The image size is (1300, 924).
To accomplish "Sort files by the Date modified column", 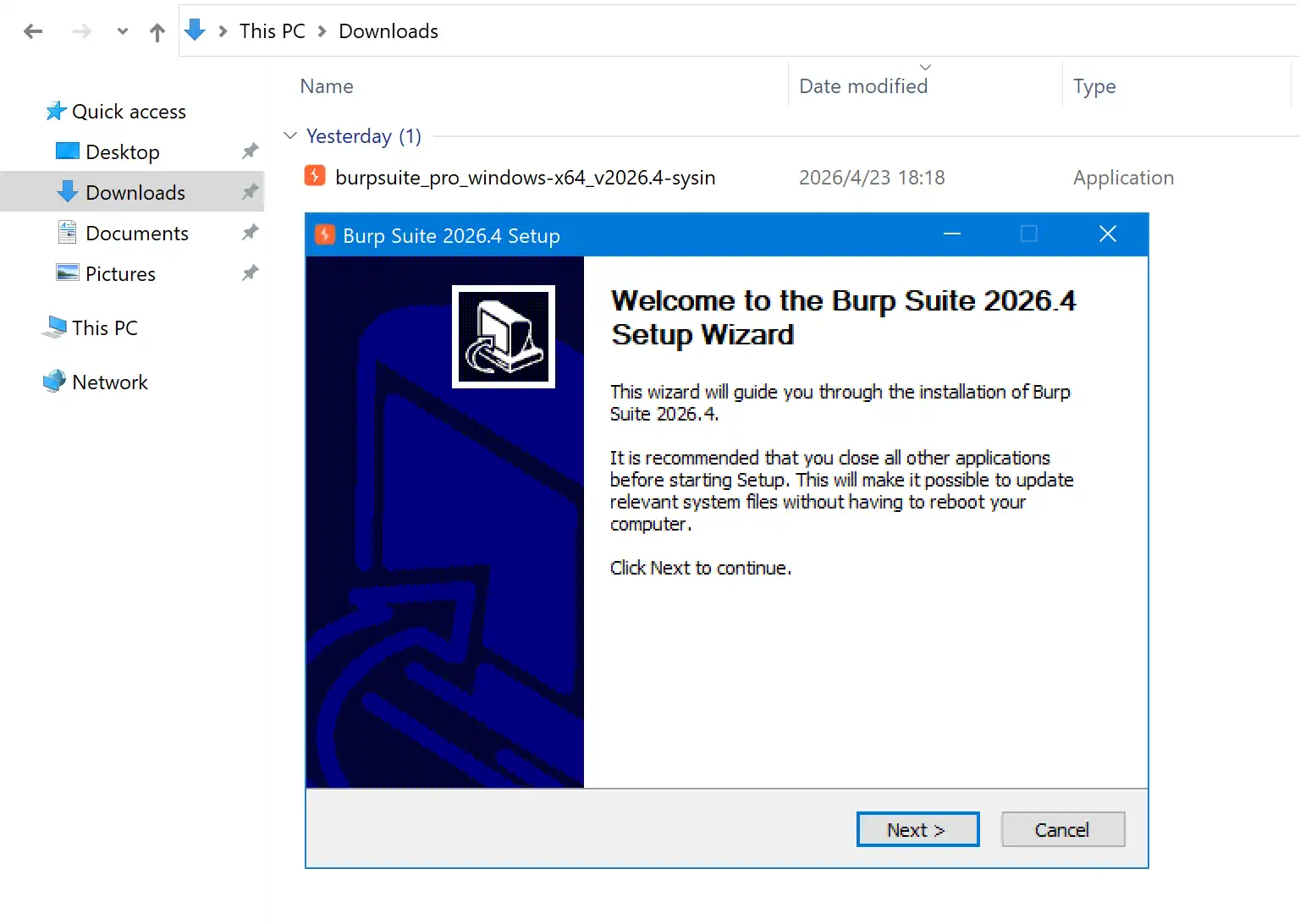I will [x=863, y=86].
